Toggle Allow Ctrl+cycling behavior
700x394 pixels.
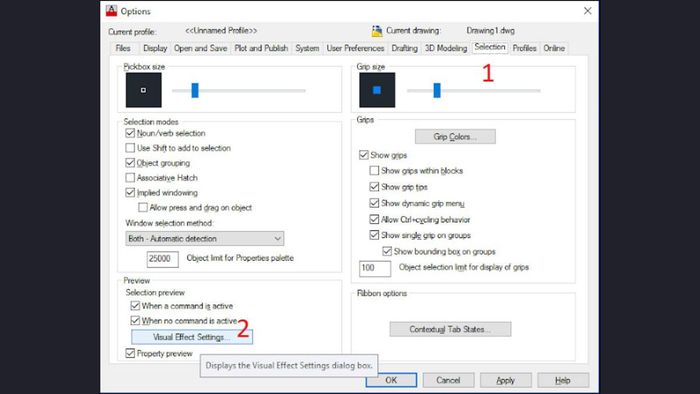pos(374,219)
